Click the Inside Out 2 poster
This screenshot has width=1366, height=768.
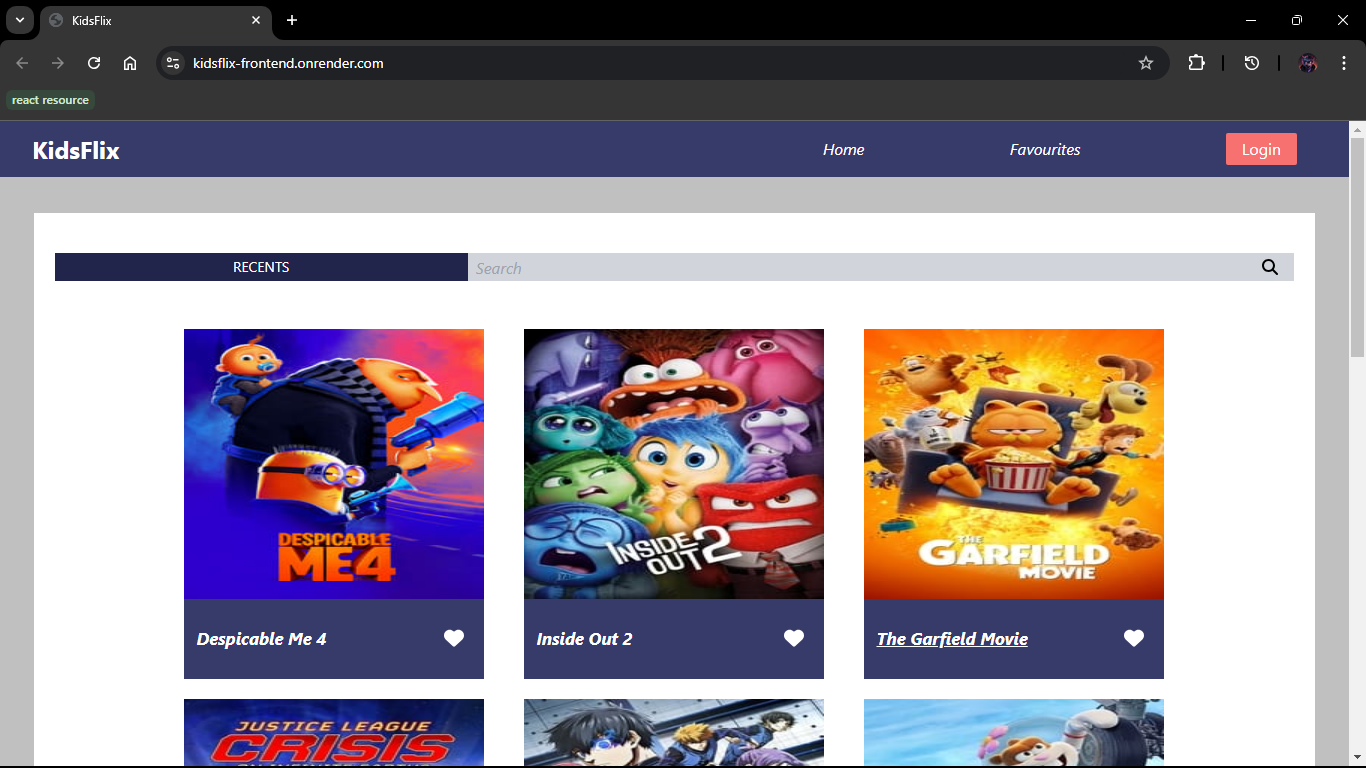click(x=674, y=464)
